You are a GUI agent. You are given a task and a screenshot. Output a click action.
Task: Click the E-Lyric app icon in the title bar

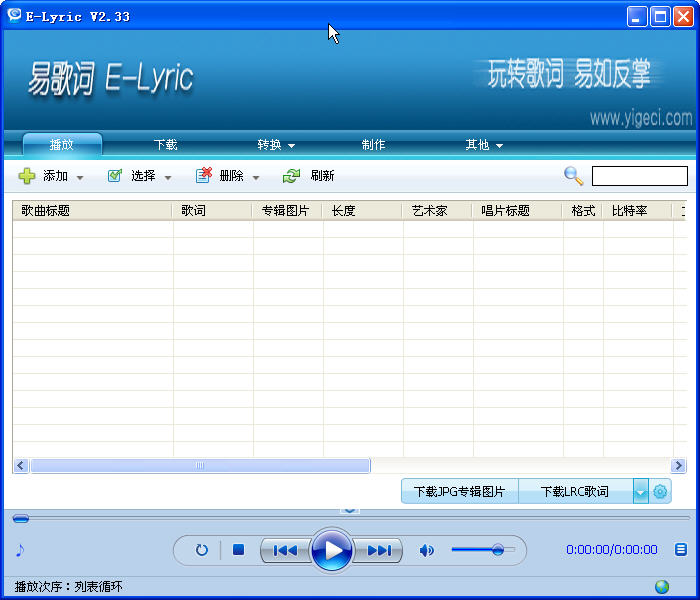click(x=14, y=15)
